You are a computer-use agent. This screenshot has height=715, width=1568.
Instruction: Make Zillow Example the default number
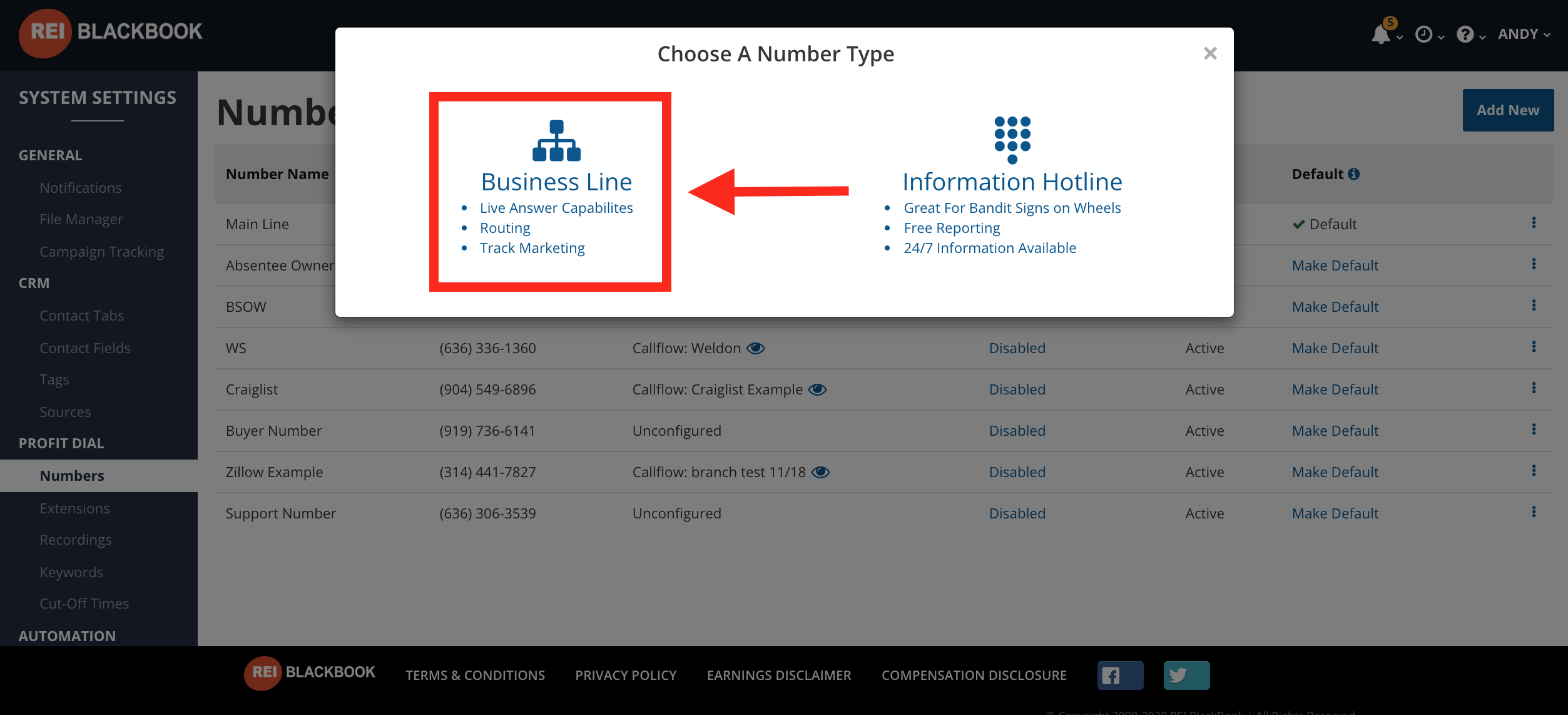[x=1335, y=472]
